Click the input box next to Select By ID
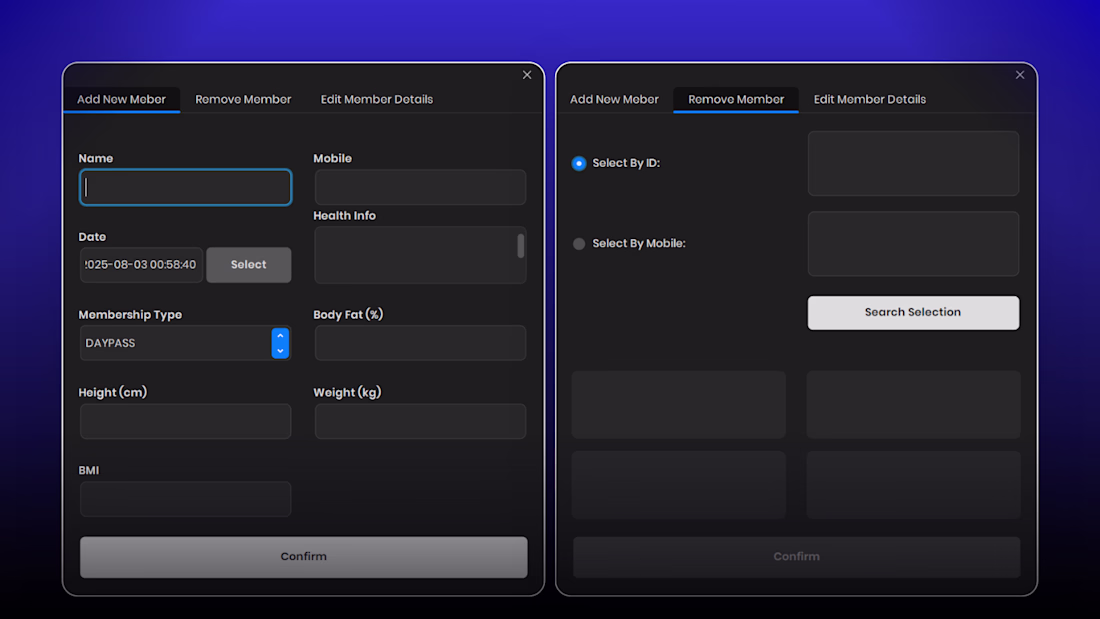Viewport: 1100px width, 619px height. click(913, 164)
